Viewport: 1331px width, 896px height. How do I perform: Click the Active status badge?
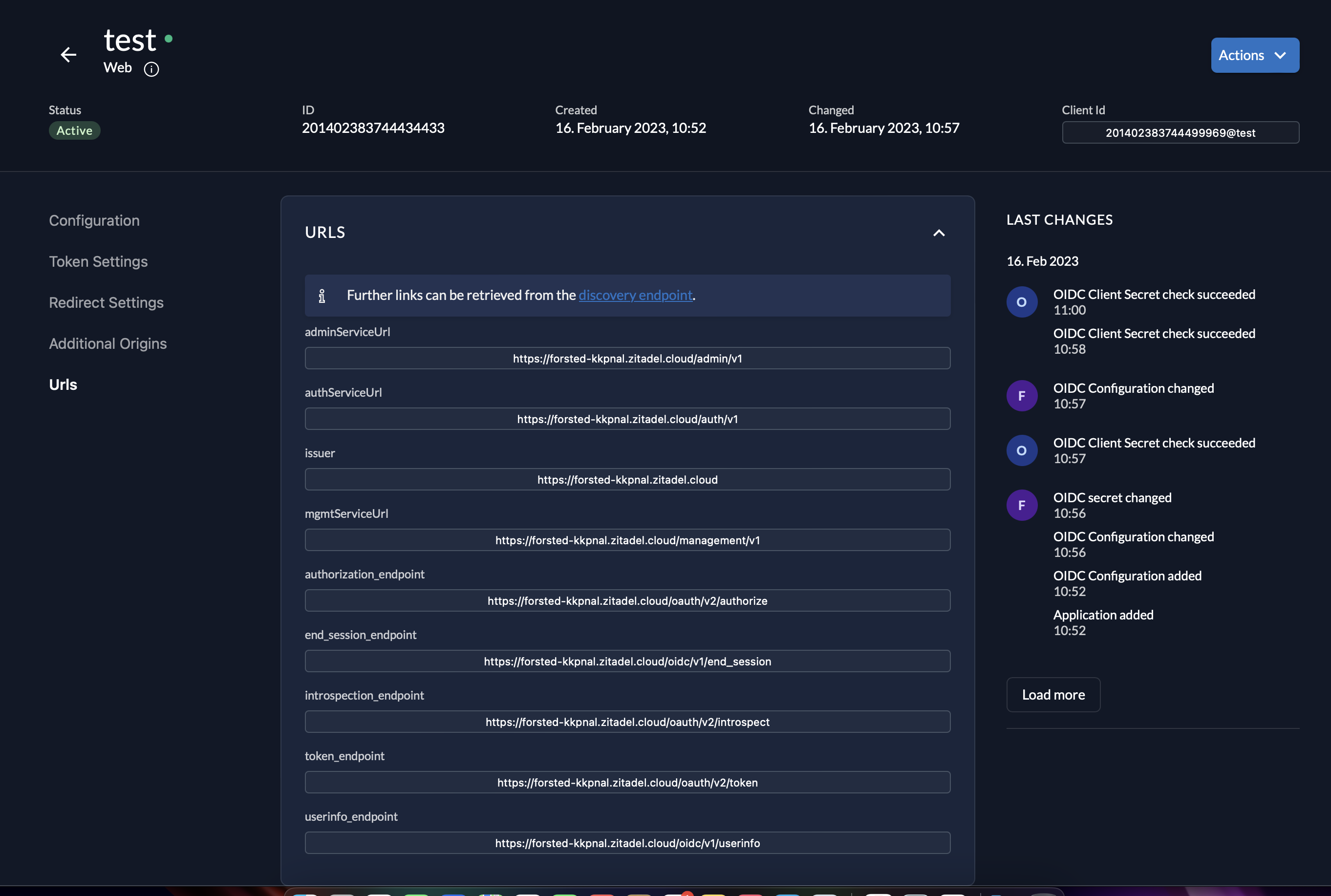74,131
